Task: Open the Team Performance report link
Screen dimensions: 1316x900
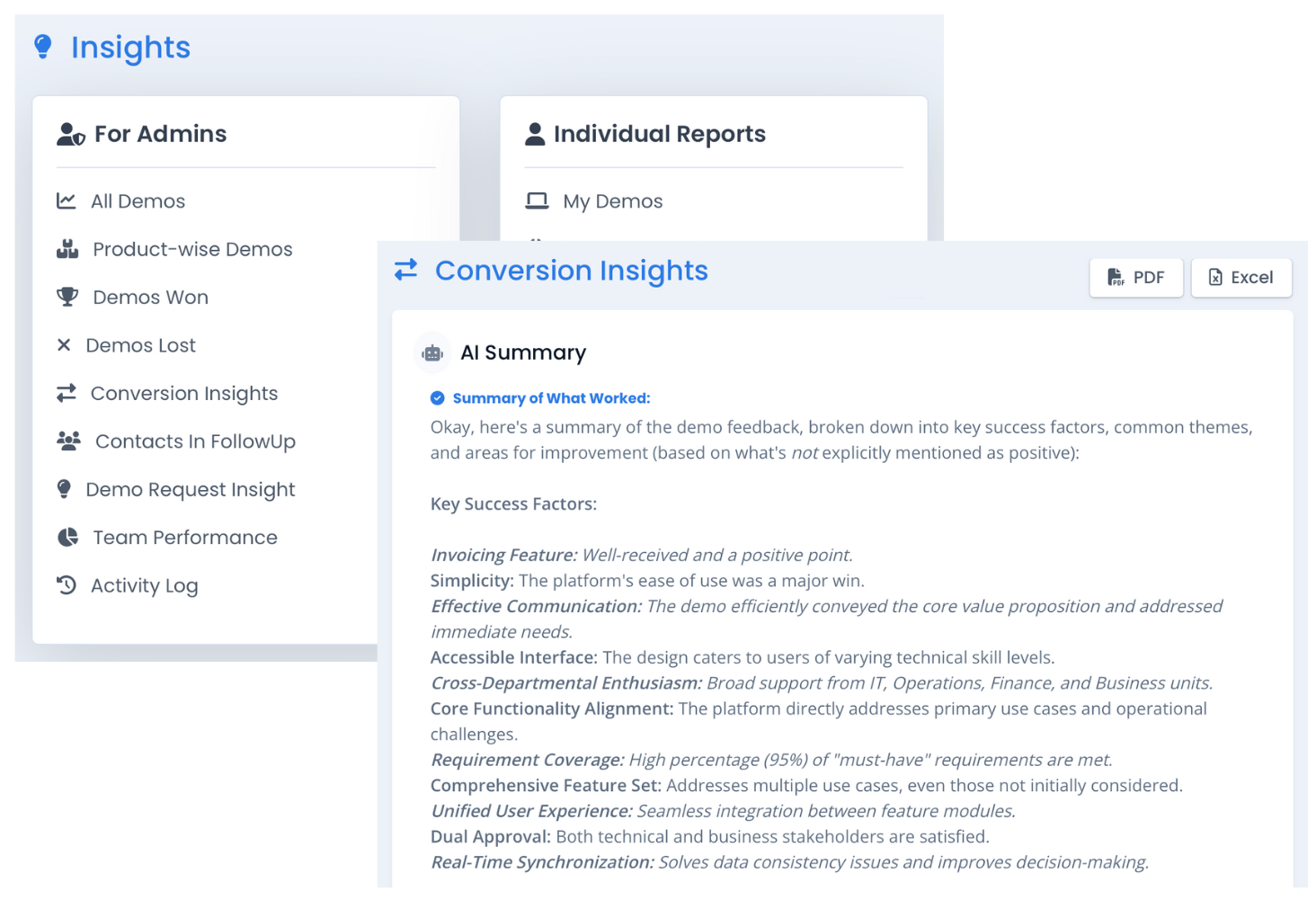Action: pos(184,538)
